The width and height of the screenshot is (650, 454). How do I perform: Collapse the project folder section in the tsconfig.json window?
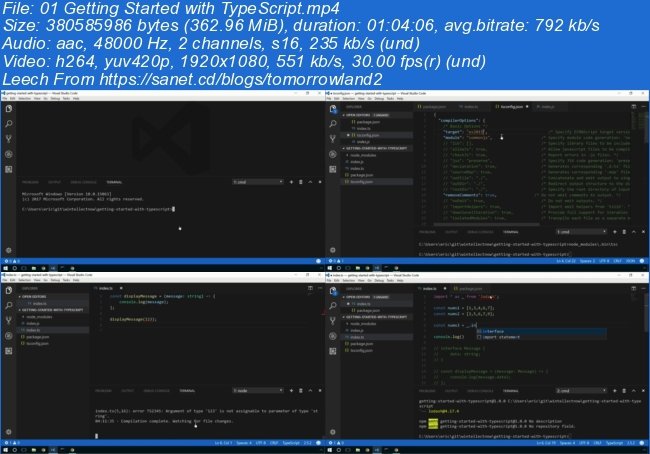coord(376,148)
